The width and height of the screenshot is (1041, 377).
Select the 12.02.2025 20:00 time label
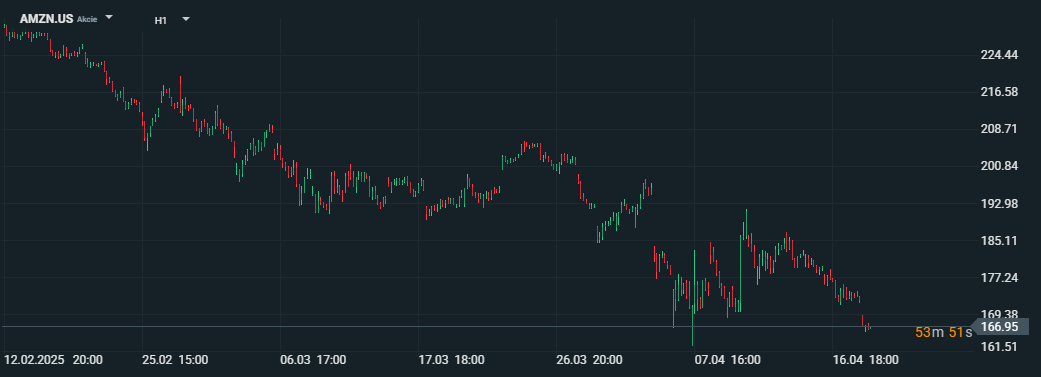(x=53, y=360)
